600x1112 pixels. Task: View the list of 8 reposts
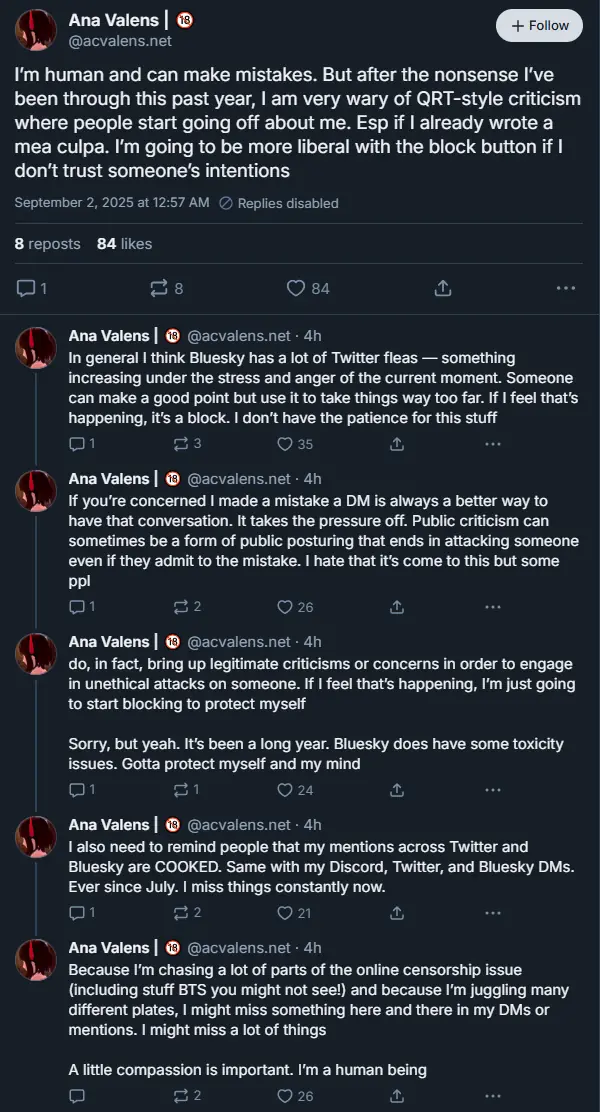pyautogui.click(x=48, y=243)
